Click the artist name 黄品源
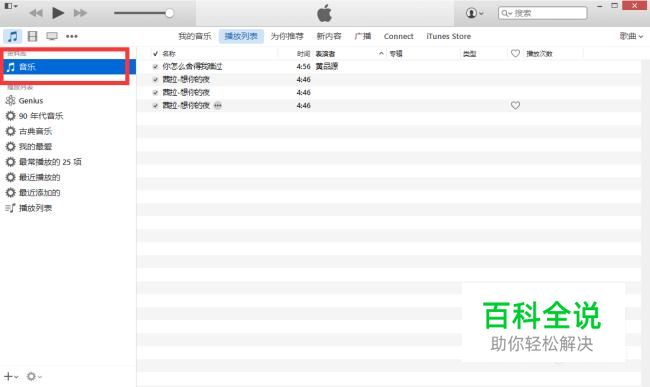The image size is (650, 387). coord(327,66)
